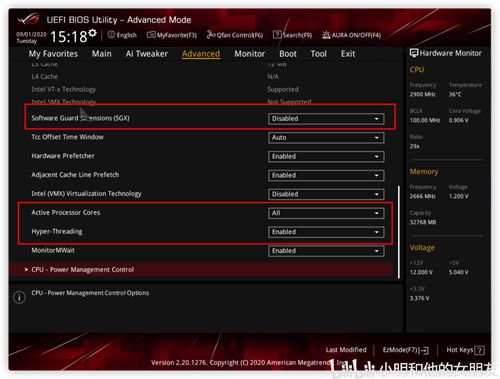500x379 pixels.
Task: Click the English language globe icon
Action: point(111,35)
